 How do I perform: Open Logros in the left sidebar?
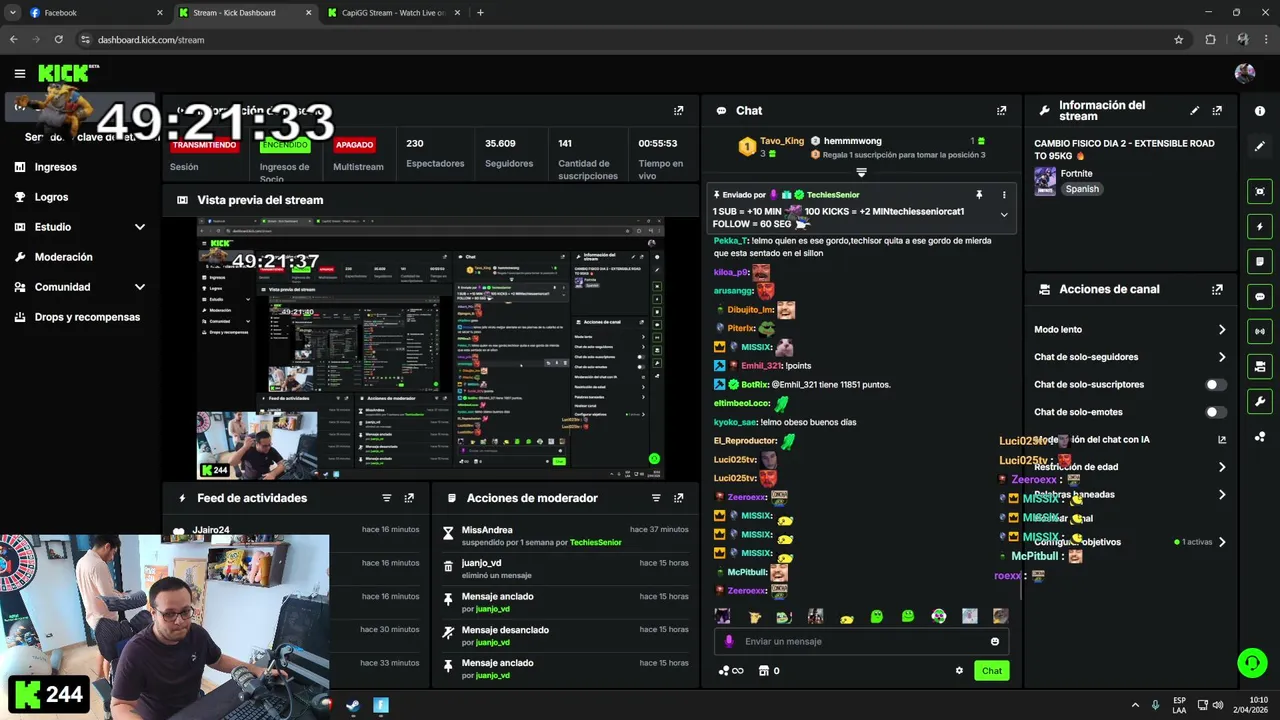click(x=51, y=197)
